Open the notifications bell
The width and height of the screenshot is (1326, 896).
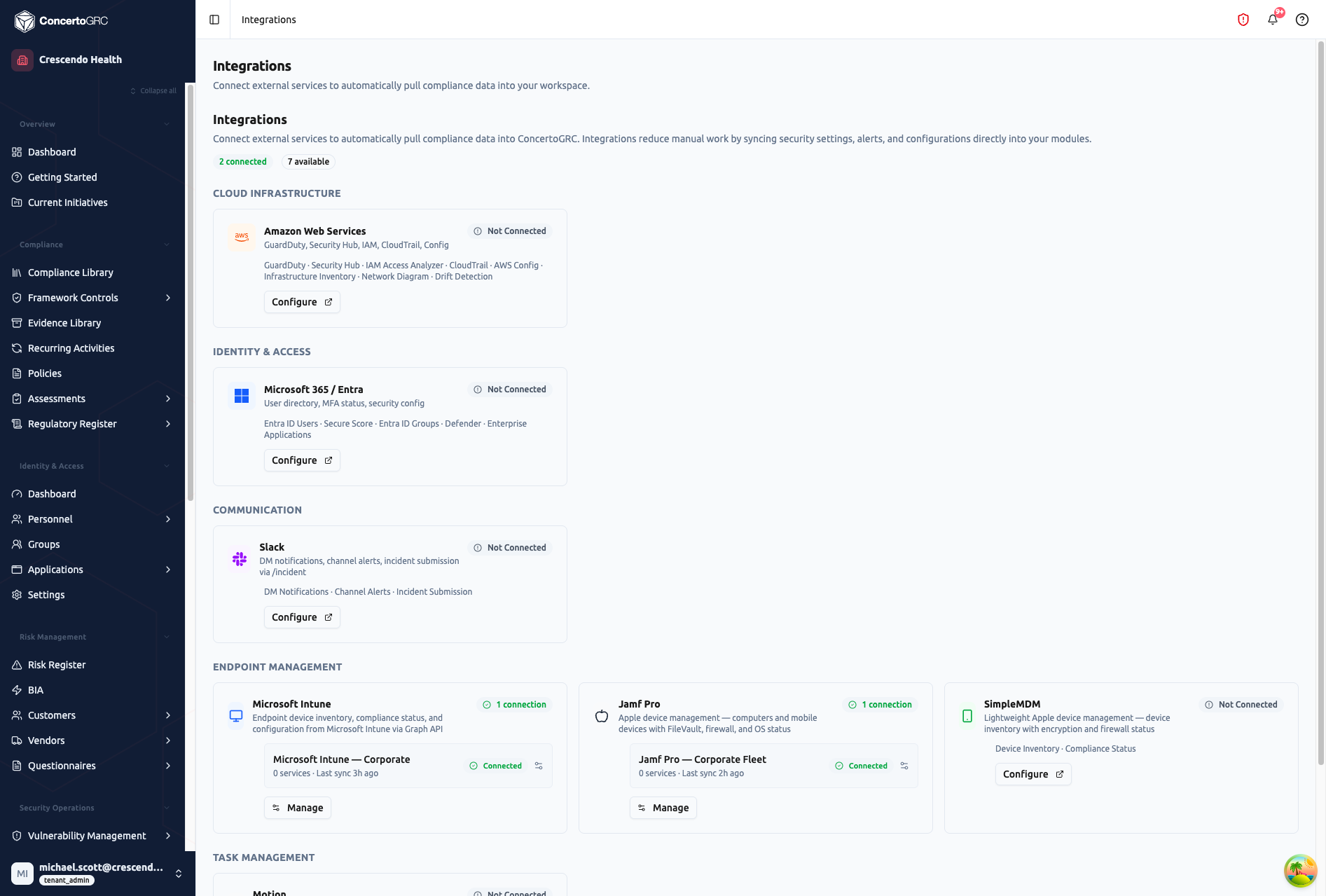click(x=1273, y=20)
